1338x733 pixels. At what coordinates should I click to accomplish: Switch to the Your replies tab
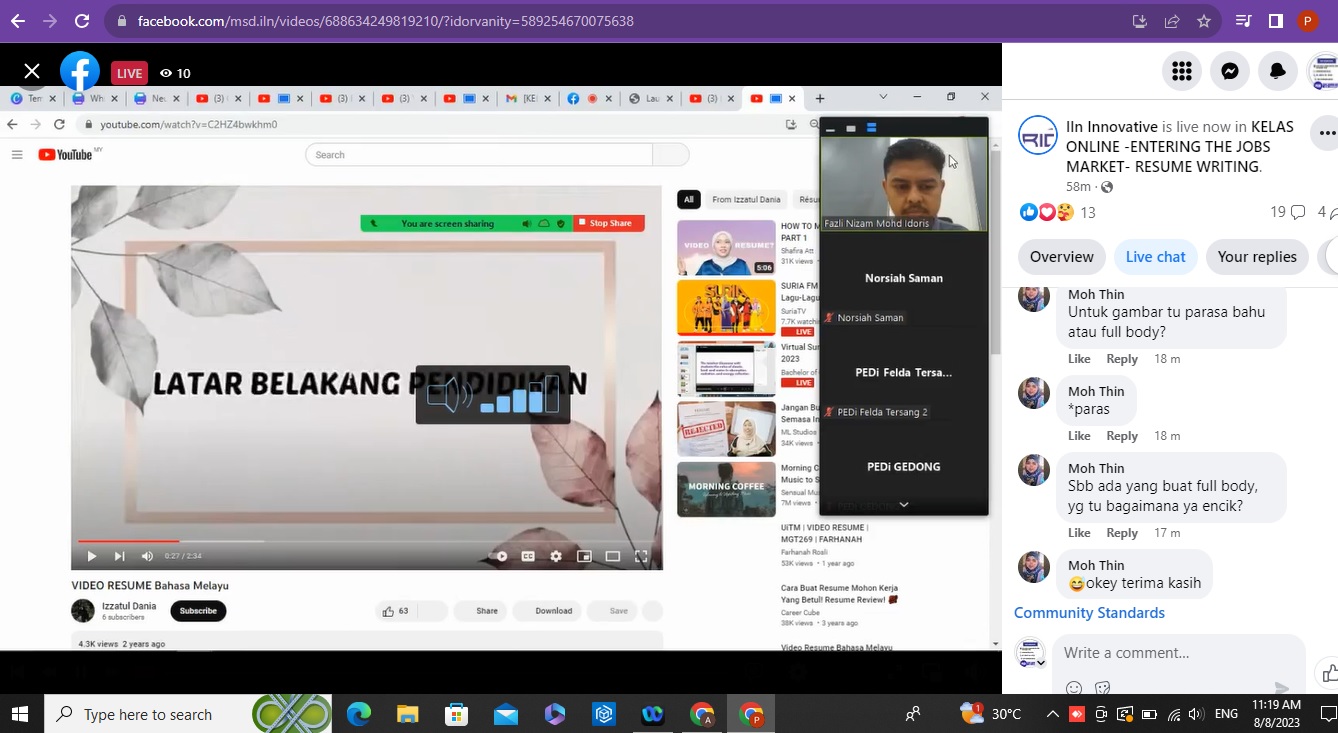(1257, 257)
